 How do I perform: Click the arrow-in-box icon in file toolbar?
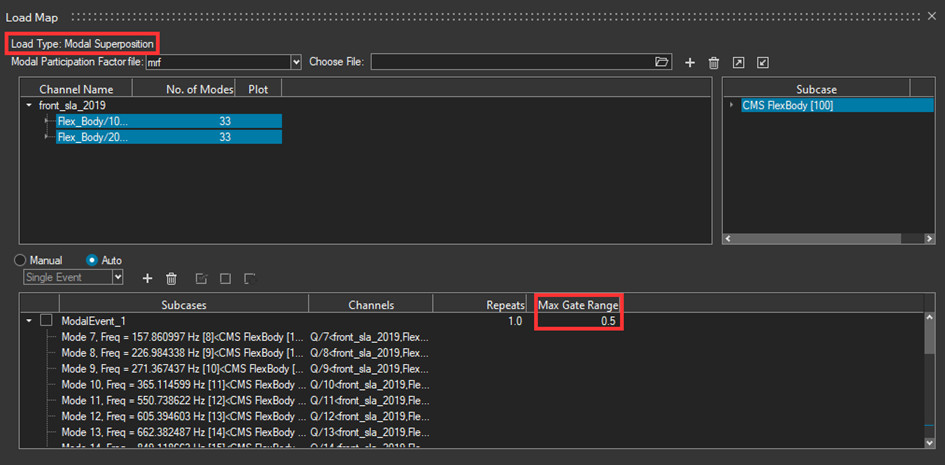(738, 63)
